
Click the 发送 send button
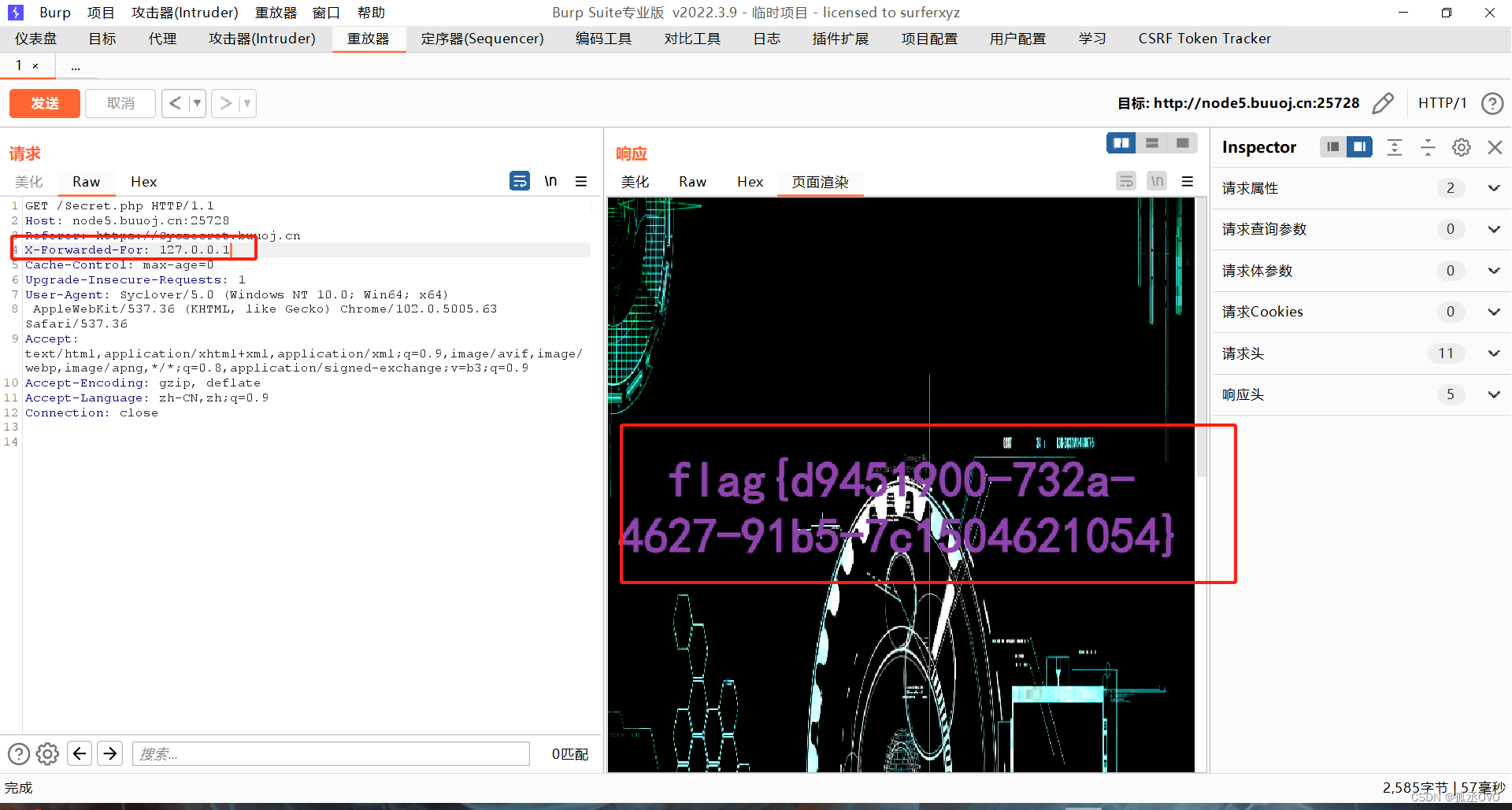coord(44,103)
